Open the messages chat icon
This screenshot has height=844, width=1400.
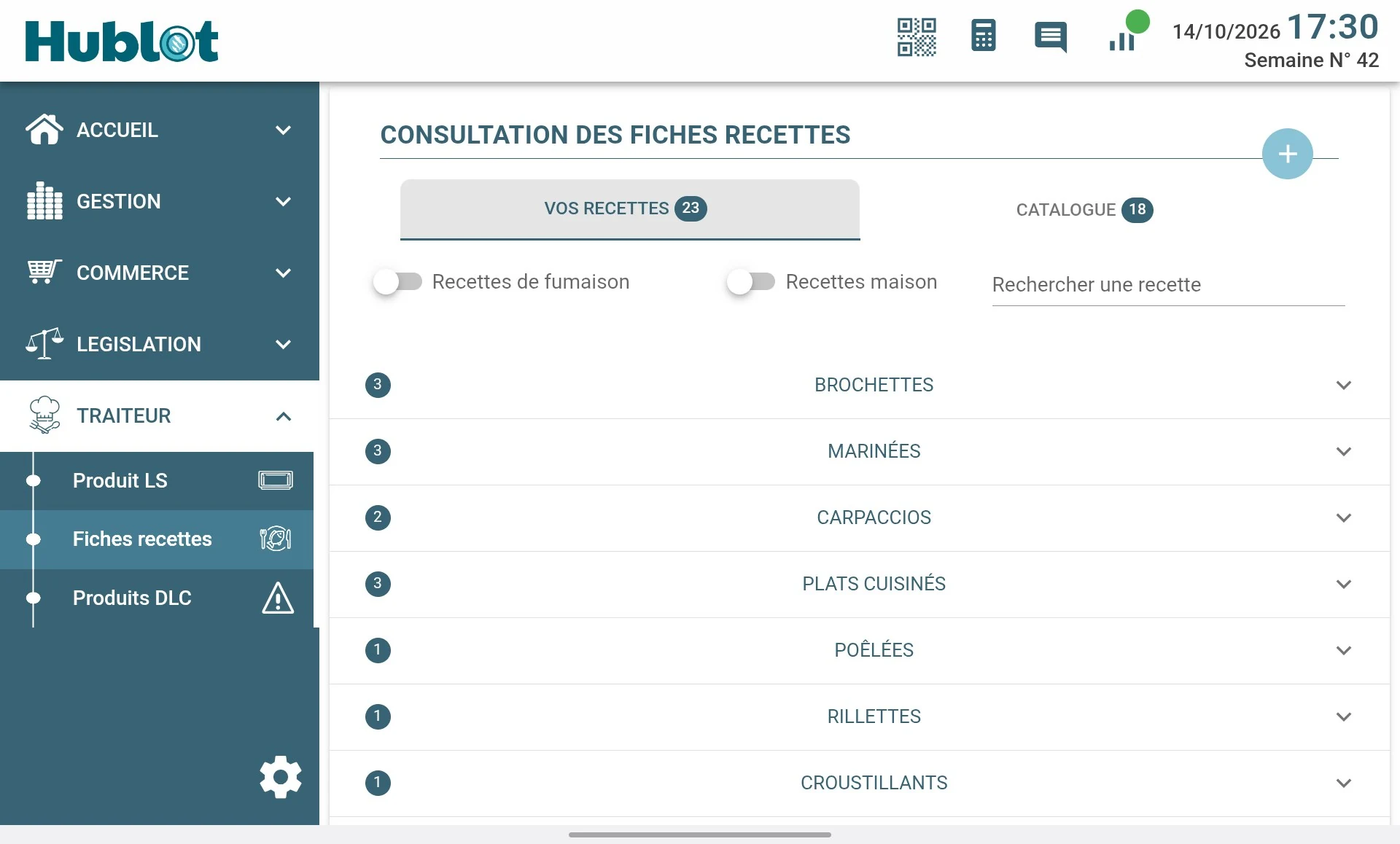pyautogui.click(x=1051, y=36)
